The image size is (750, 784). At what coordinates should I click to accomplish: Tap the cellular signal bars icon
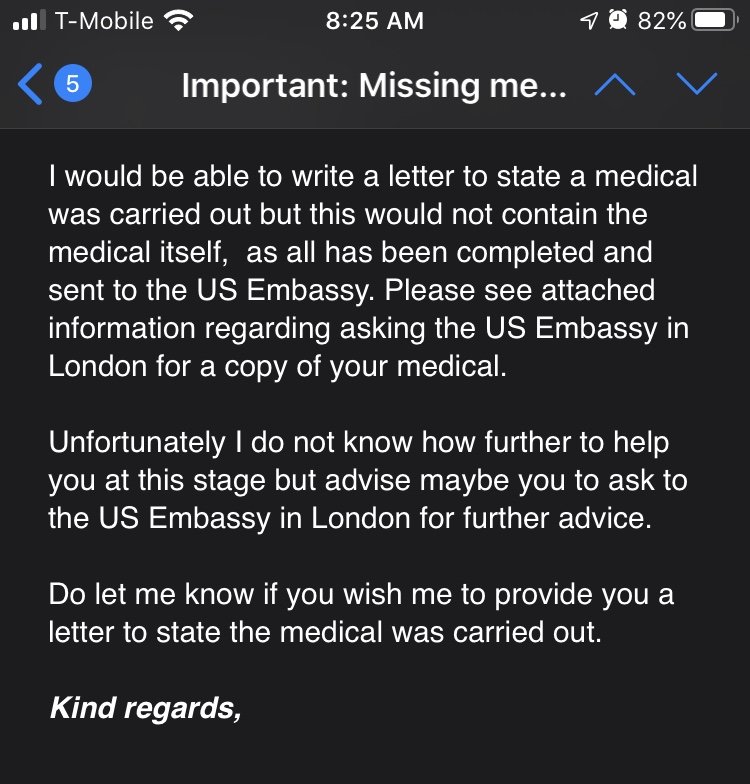pos(29,20)
